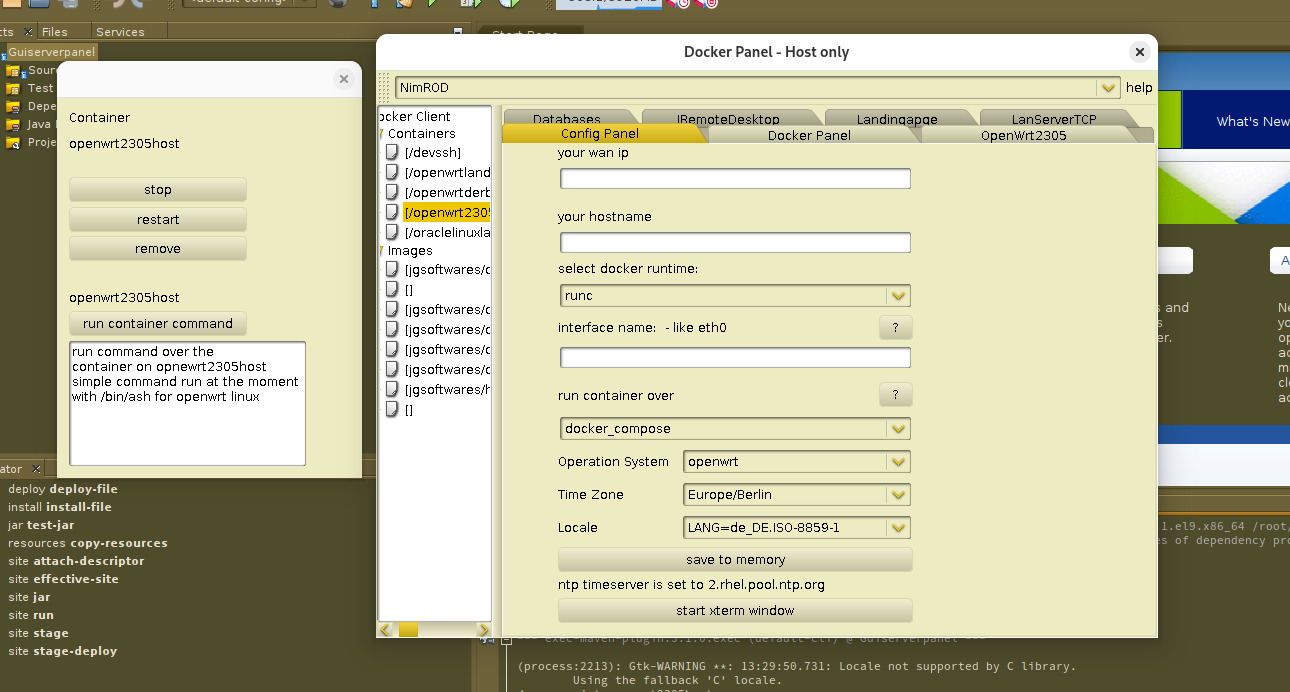The width and height of the screenshot is (1290, 692).
Task: Click the 'your wan ip' text field
Action: click(x=735, y=179)
